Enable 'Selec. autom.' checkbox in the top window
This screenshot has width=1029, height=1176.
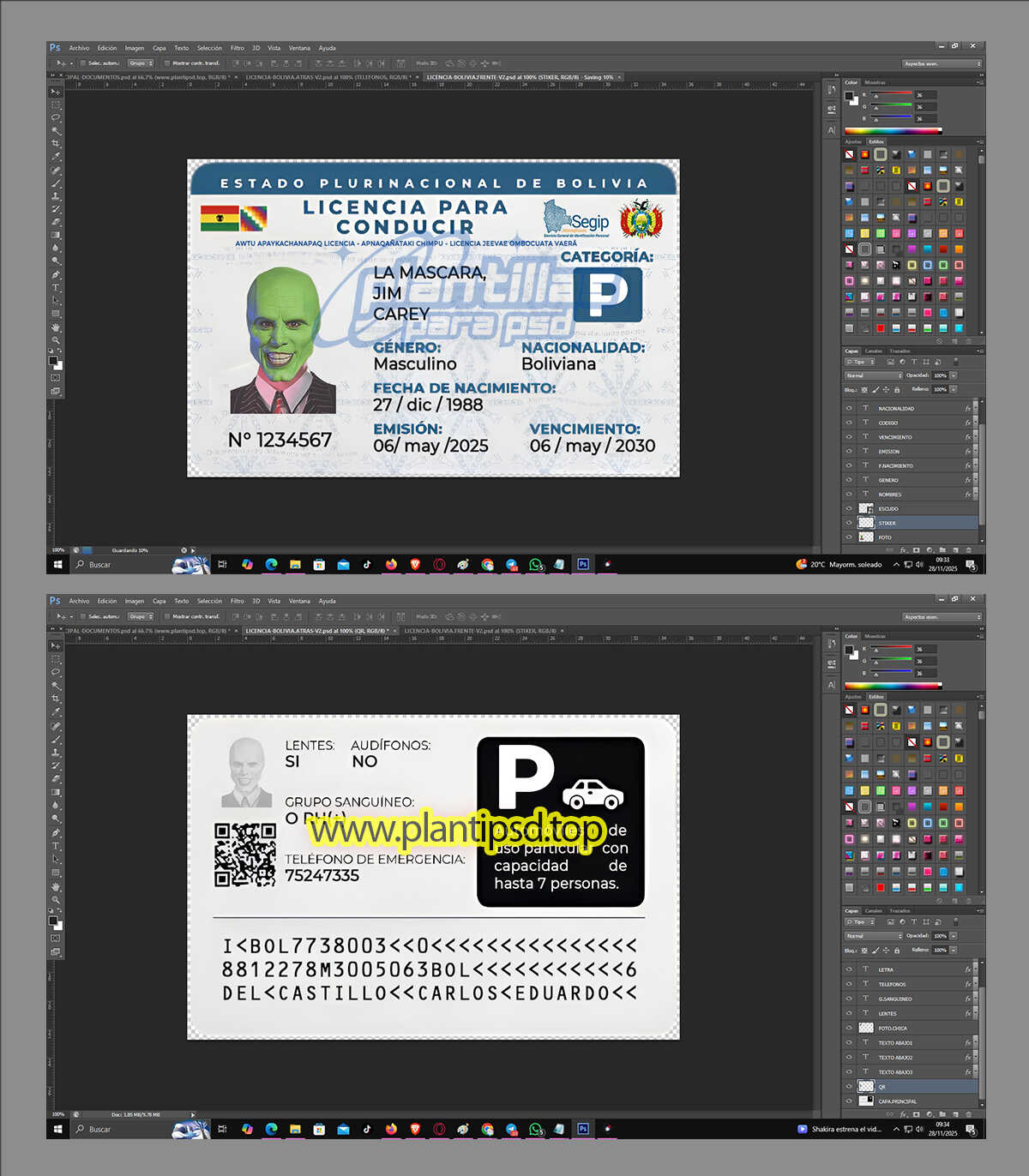83,63
